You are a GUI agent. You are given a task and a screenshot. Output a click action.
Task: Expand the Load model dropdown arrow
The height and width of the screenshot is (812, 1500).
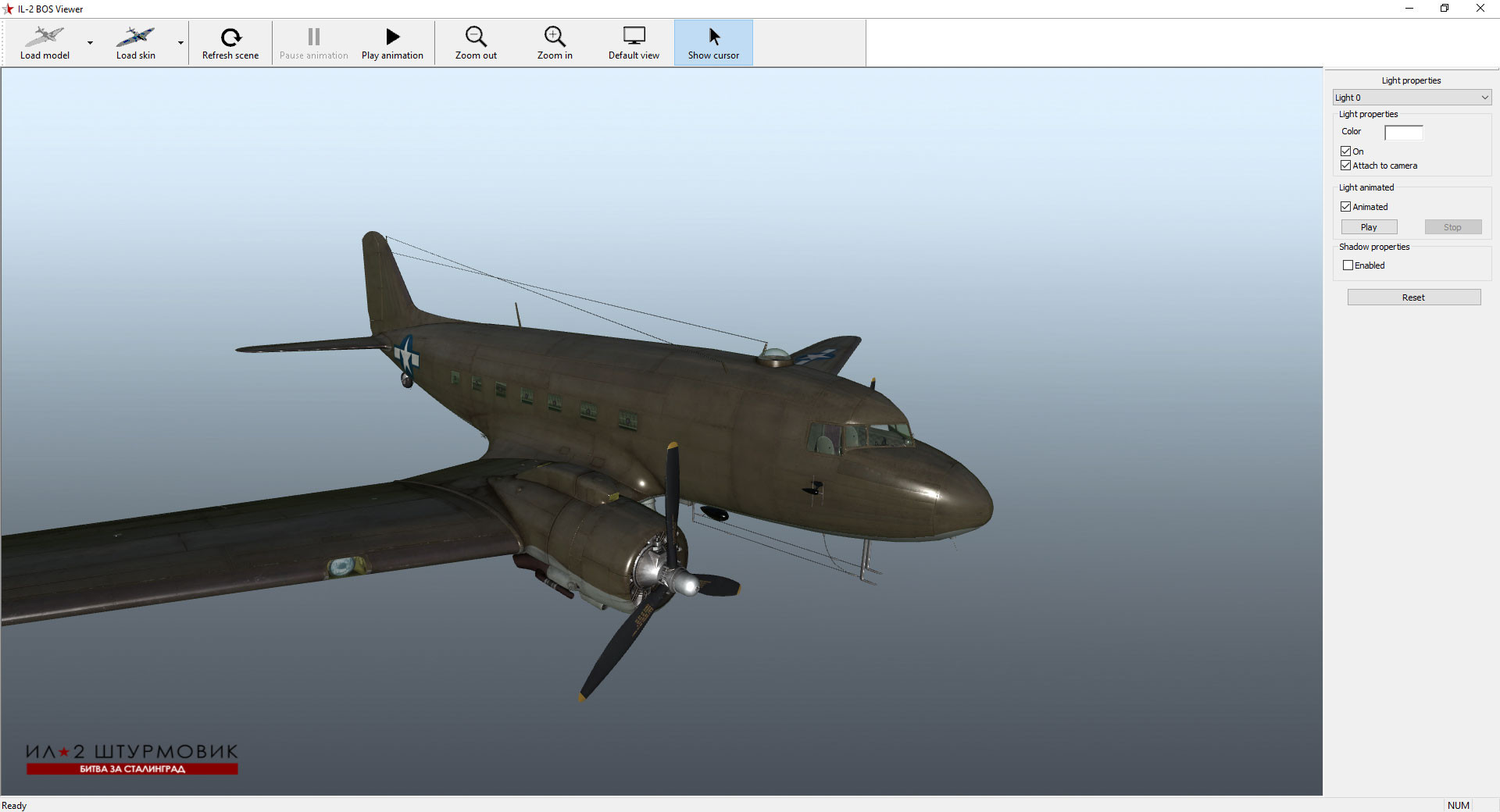click(90, 43)
